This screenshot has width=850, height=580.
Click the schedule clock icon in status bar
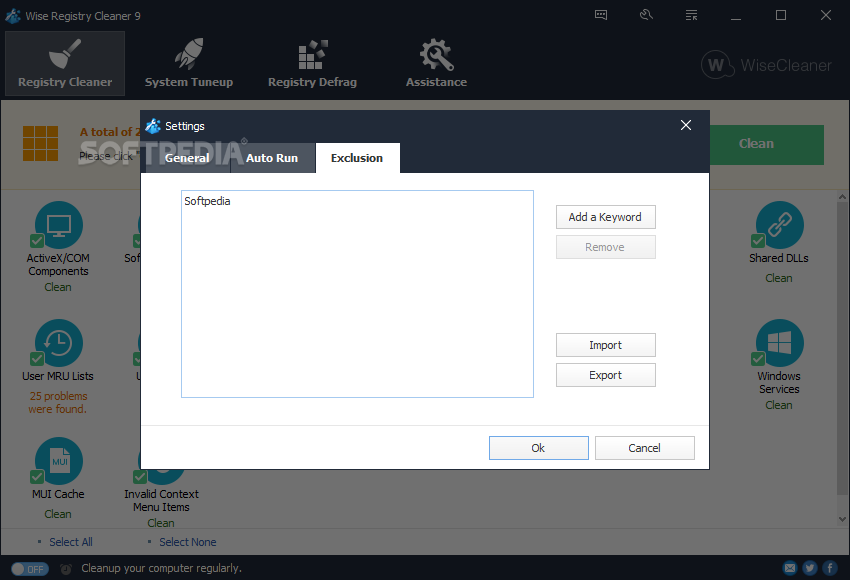pyautogui.click(x=66, y=569)
